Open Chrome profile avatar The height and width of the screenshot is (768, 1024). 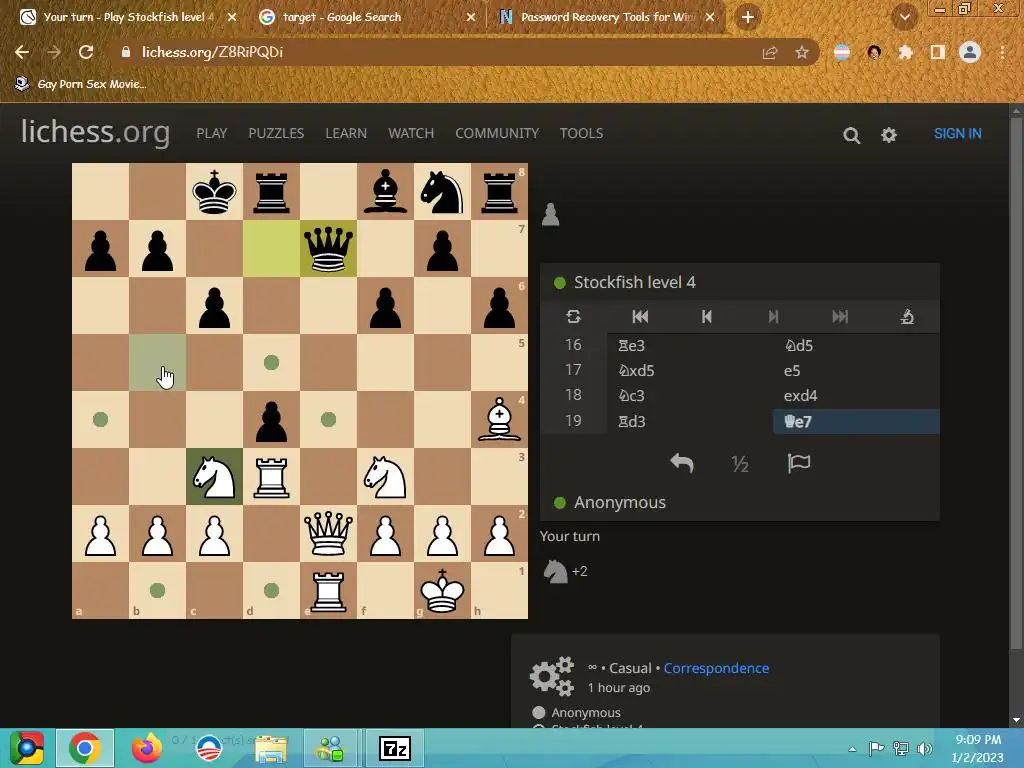pos(970,52)
